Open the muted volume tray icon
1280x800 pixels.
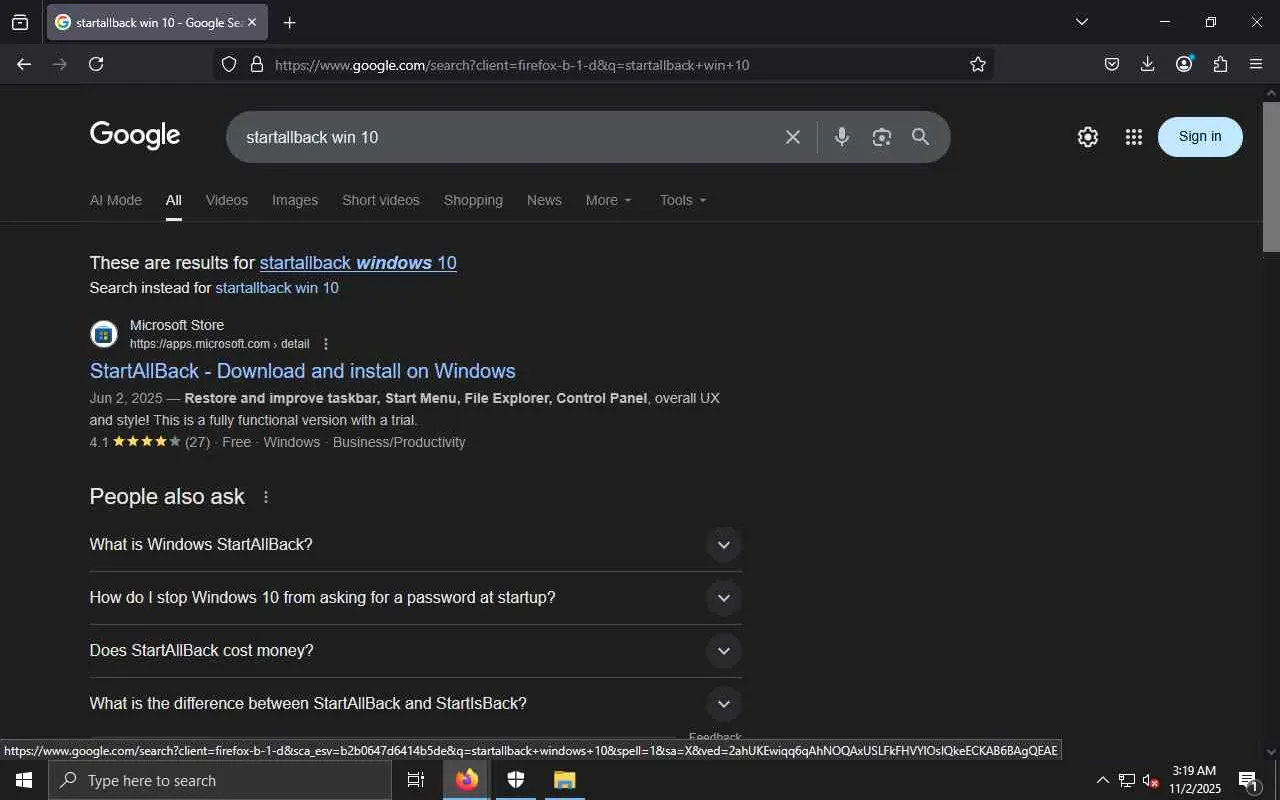[1151, 780]
